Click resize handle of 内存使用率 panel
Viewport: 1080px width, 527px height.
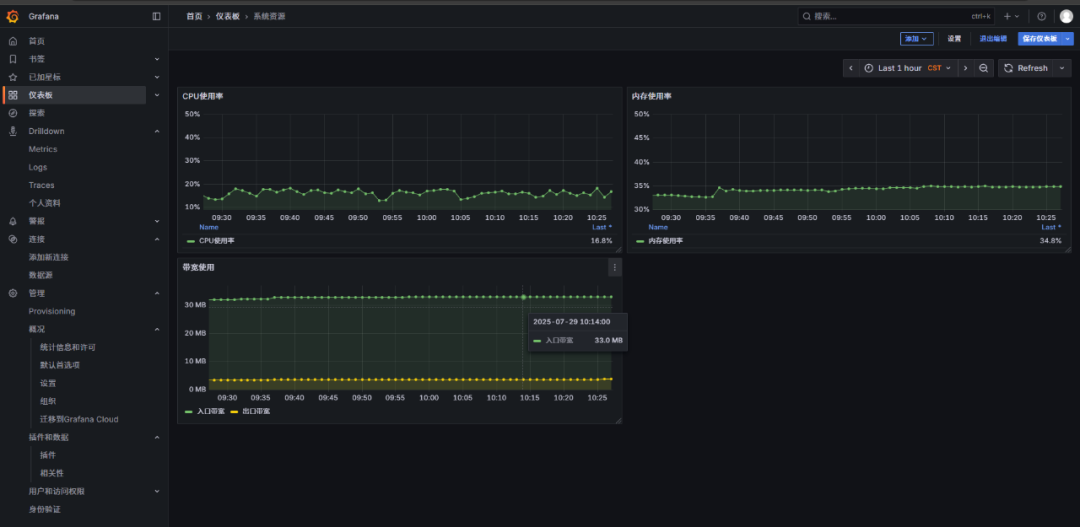pos(1067,249)
